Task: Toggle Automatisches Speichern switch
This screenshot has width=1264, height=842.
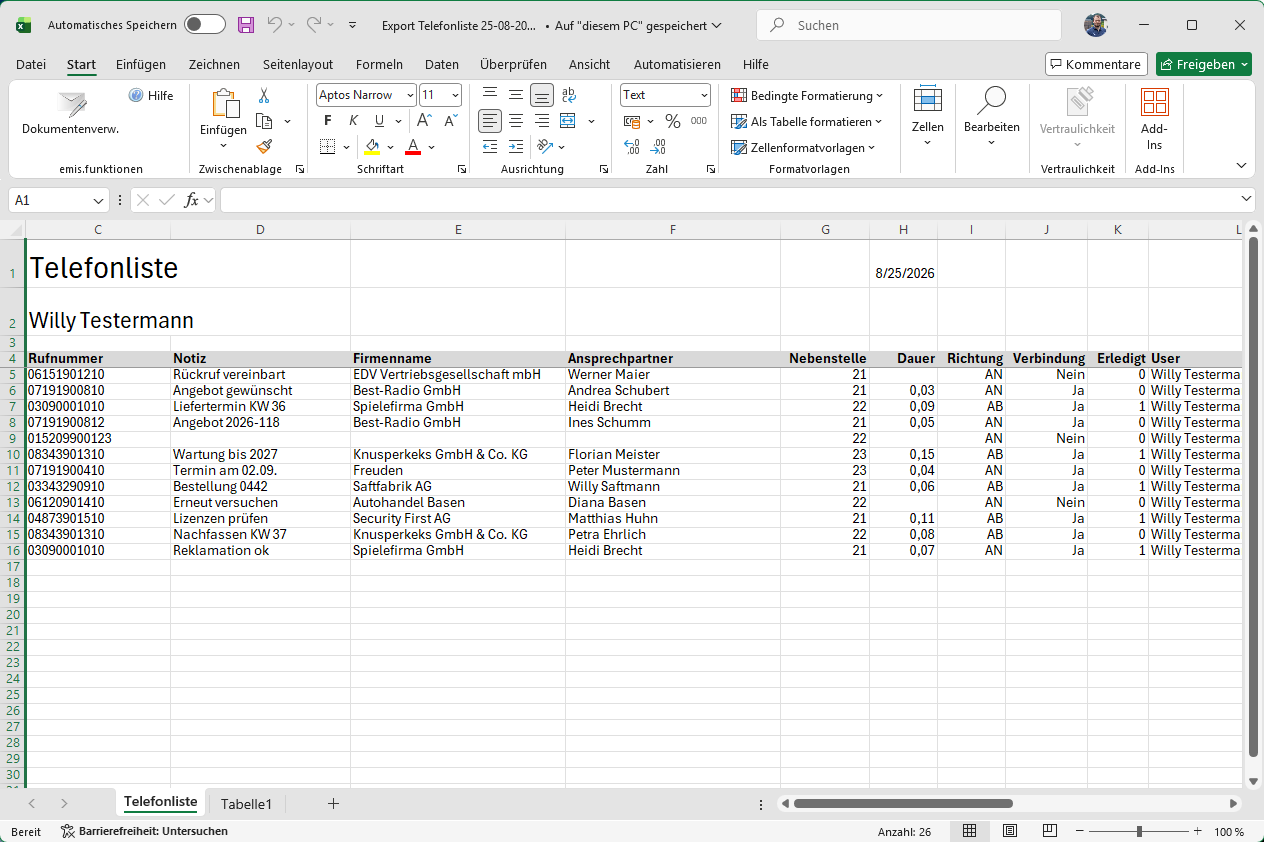Action: 205,25
